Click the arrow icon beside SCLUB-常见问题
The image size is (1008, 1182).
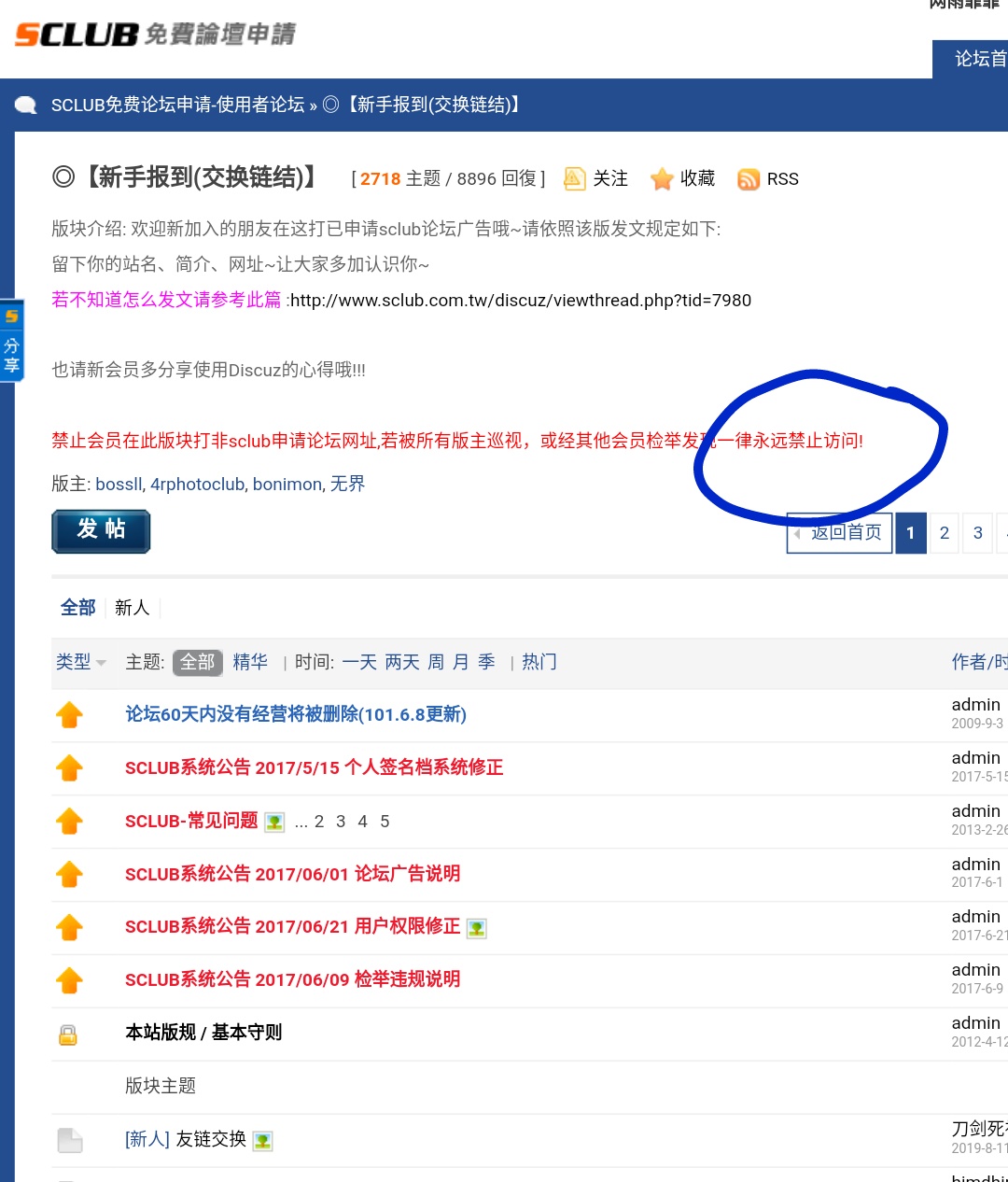pos(70,822)
